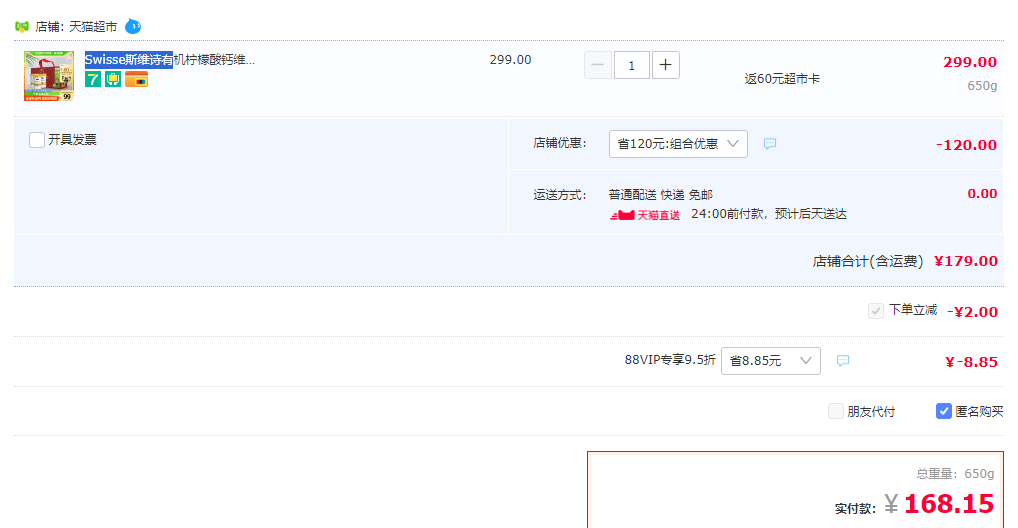
Task: Click the 返60元超市卡 promotion text
Action: (782, 79)
